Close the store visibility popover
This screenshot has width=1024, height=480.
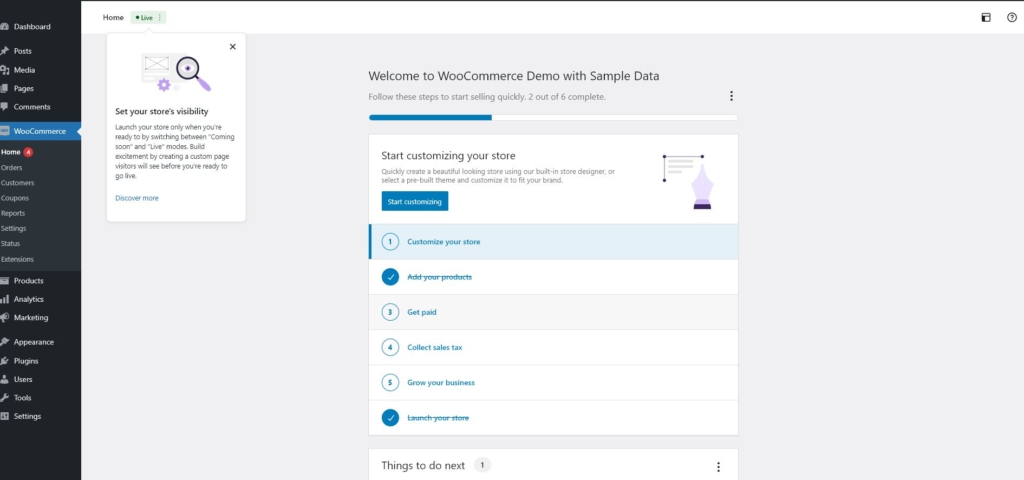pyautogui.click(x=232, y=47)
